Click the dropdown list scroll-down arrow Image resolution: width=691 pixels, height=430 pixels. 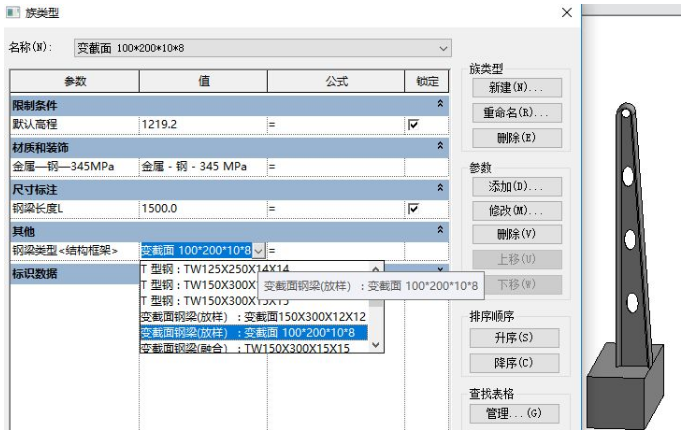pos(375,345)
